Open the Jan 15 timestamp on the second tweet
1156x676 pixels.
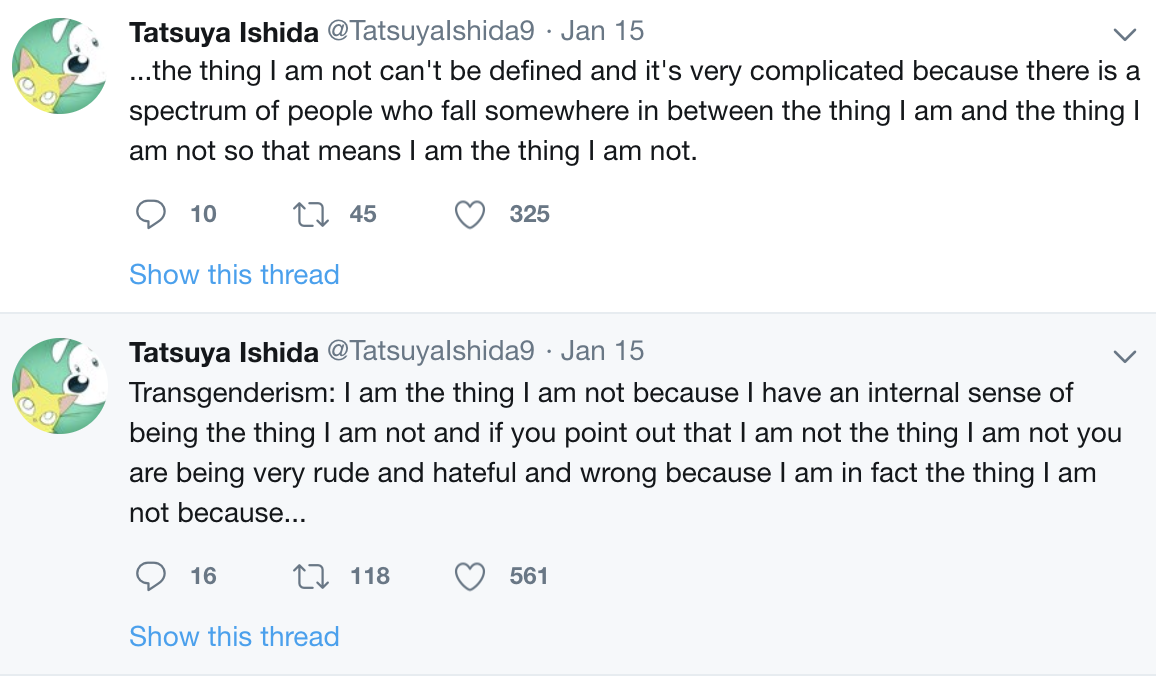coord(602,351)
